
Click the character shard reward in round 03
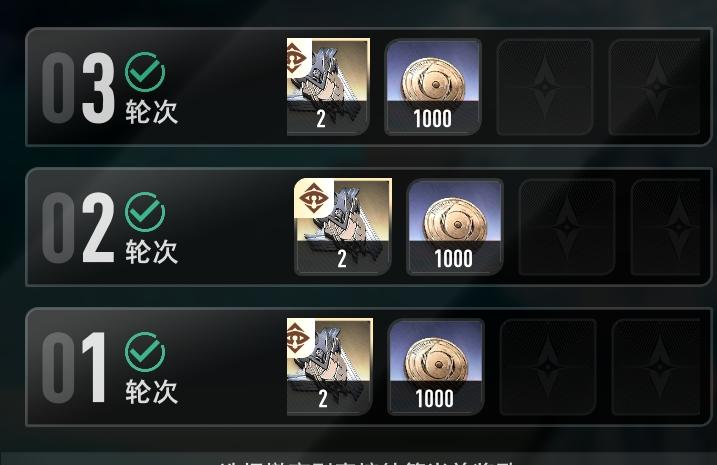pos(328,87)
